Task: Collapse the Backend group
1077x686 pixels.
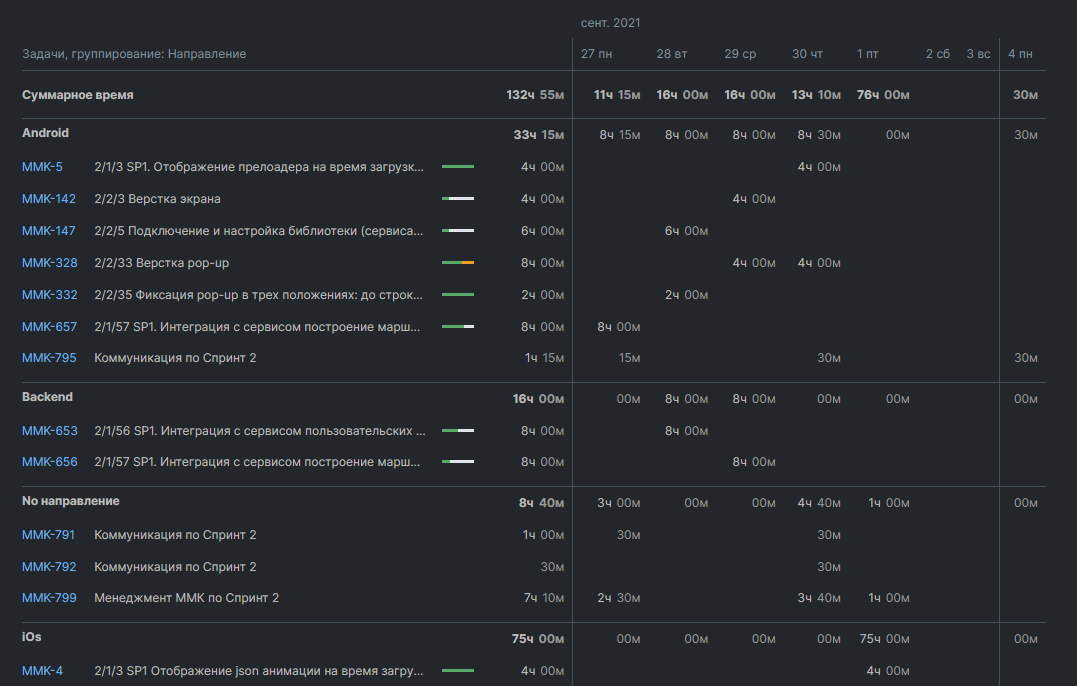Action: click(47, 397)
